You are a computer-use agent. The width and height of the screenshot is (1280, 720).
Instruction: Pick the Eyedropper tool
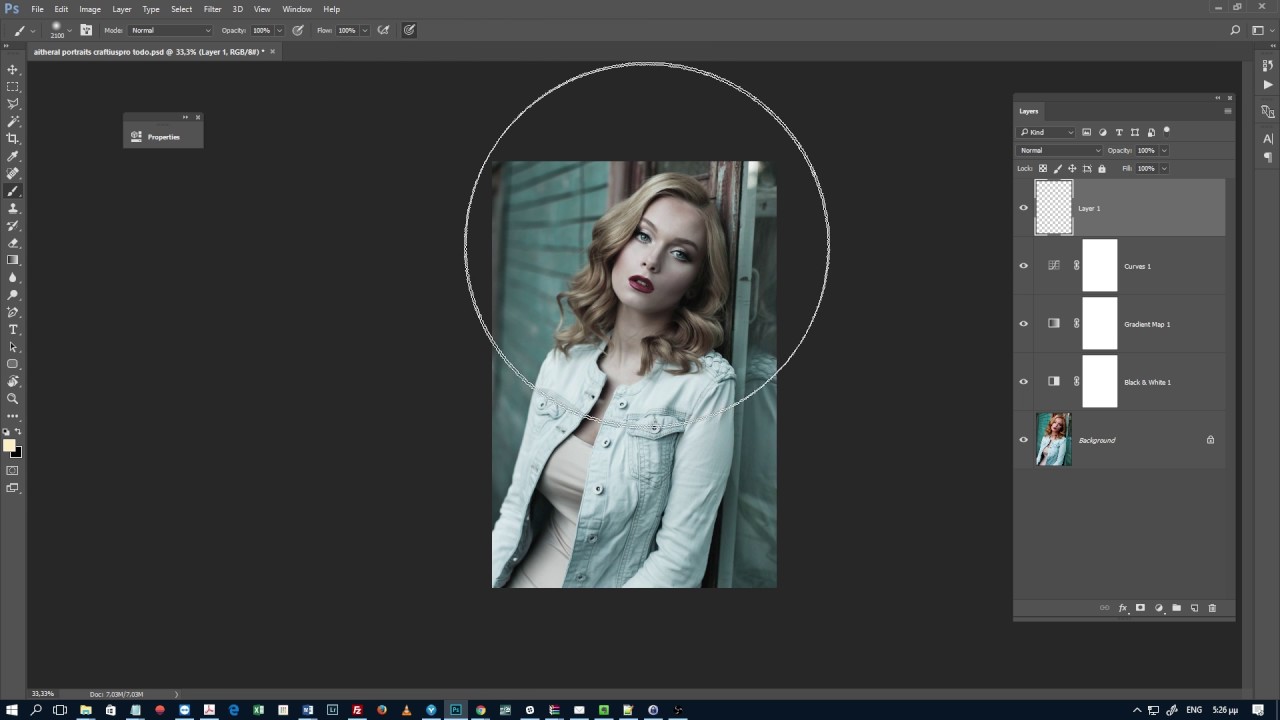[x=13, y=156]
